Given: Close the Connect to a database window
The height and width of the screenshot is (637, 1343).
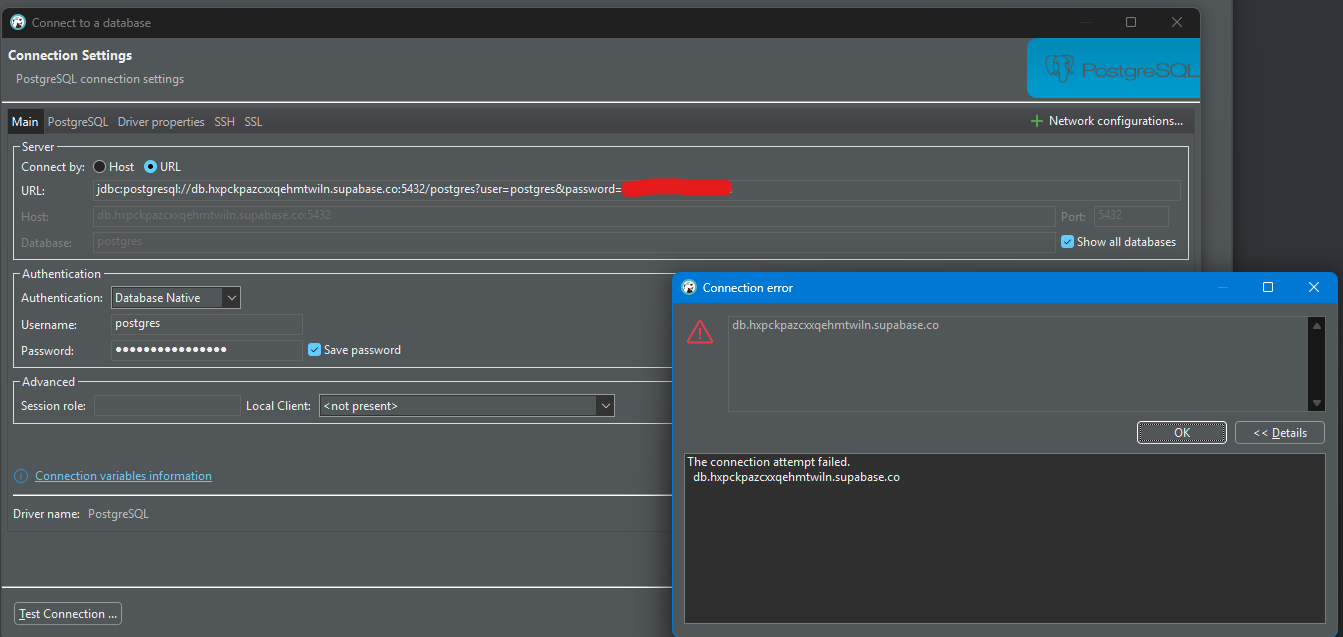Looking at the screenshot, I should point(1177,22).
